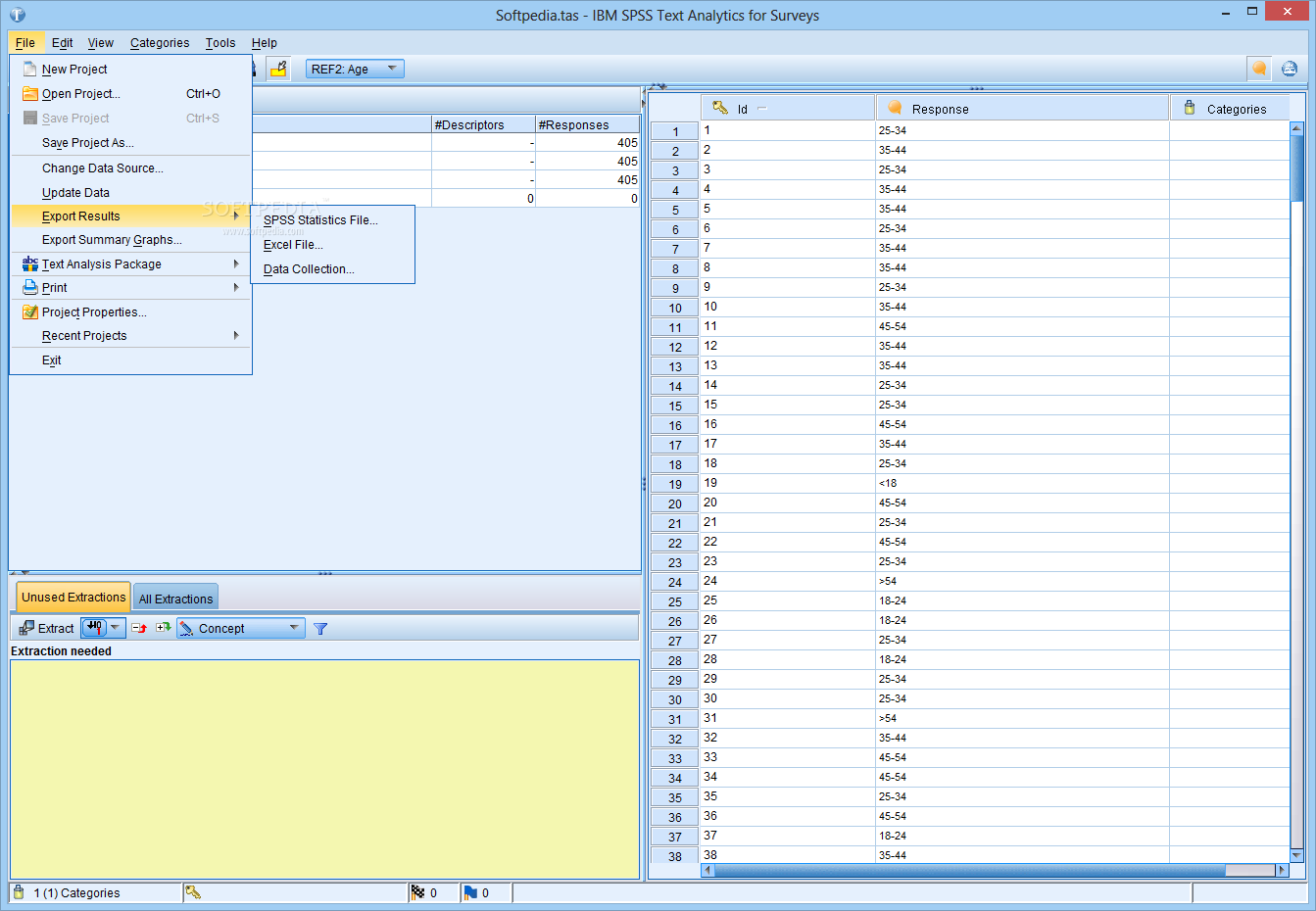Open the Concept display dropdown
The height and width of the screenshot is (911, 1316).
[241, 628]
